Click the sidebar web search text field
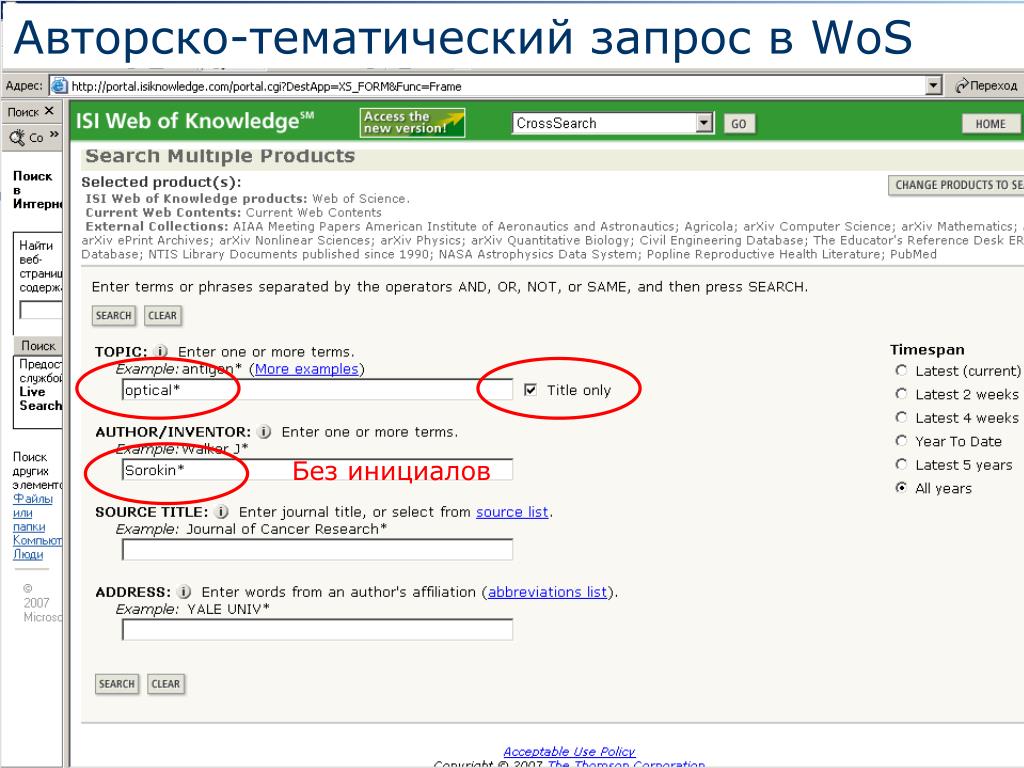Image resolution: width=1024 pixels, height=768 pixels. (40, 310)
